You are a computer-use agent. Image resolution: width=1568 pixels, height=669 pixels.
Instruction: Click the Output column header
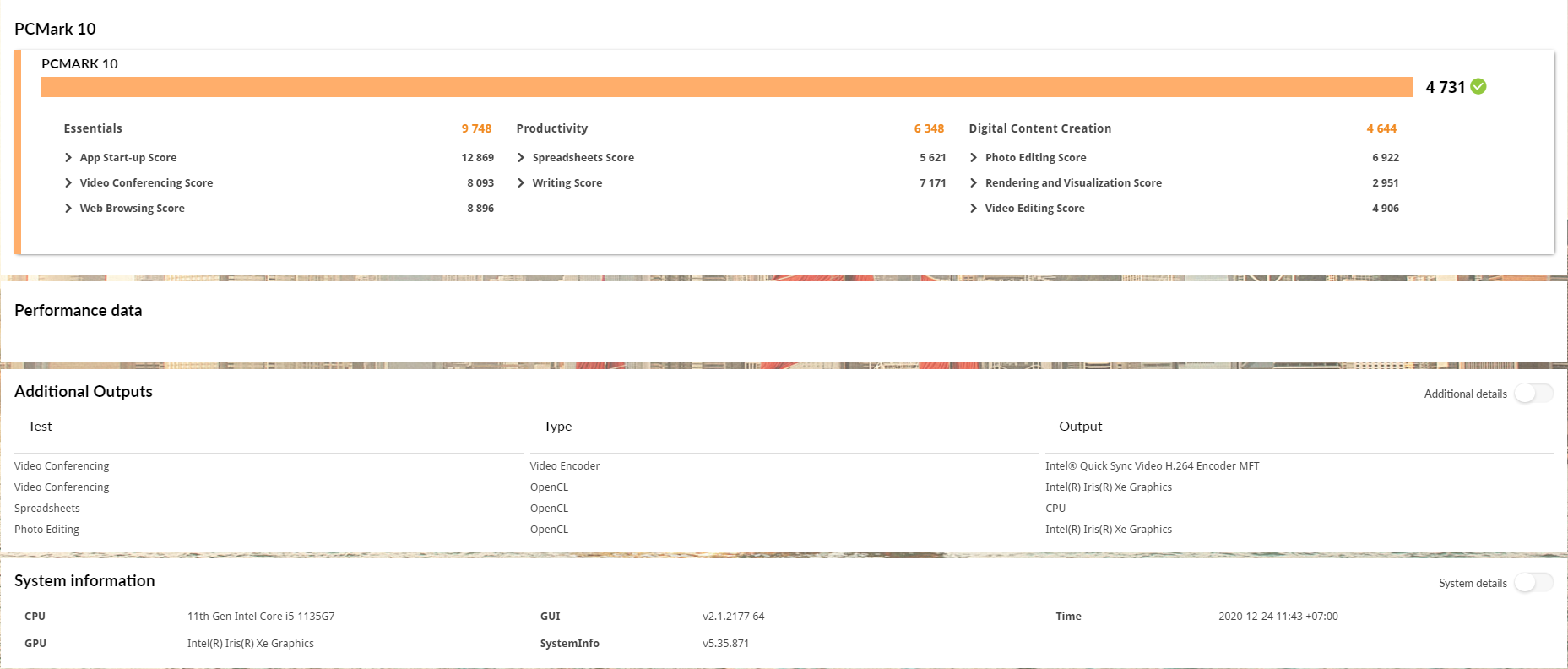(x=1081, y=427)
